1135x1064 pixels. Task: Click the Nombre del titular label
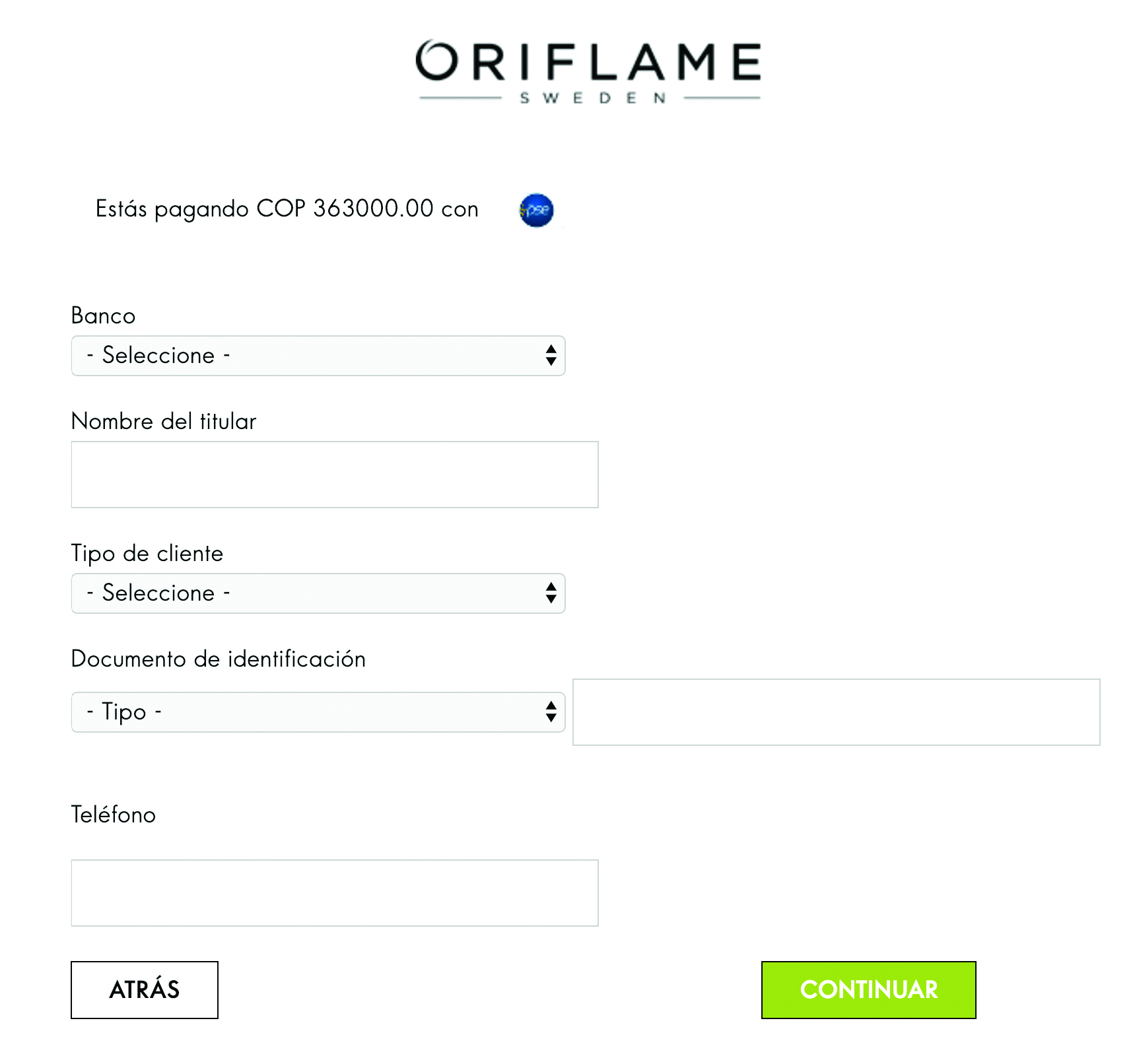(164, 421)
